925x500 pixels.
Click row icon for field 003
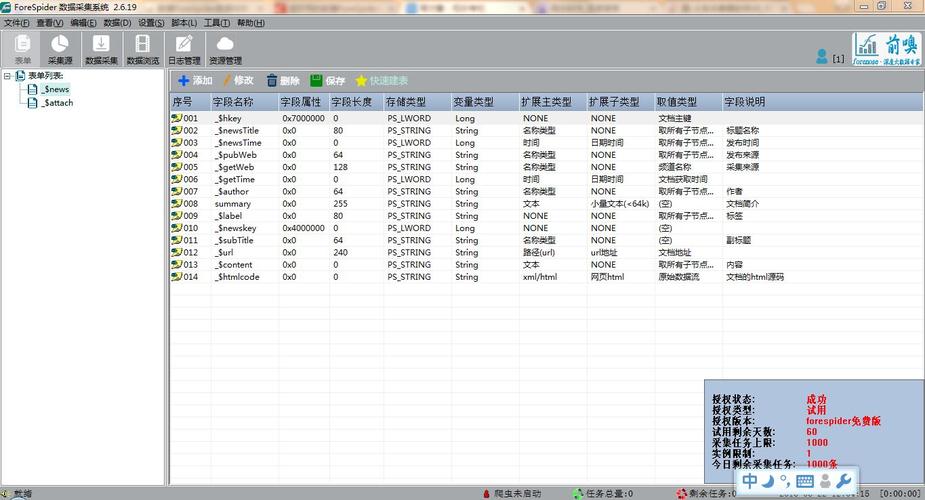pos(176,142)
